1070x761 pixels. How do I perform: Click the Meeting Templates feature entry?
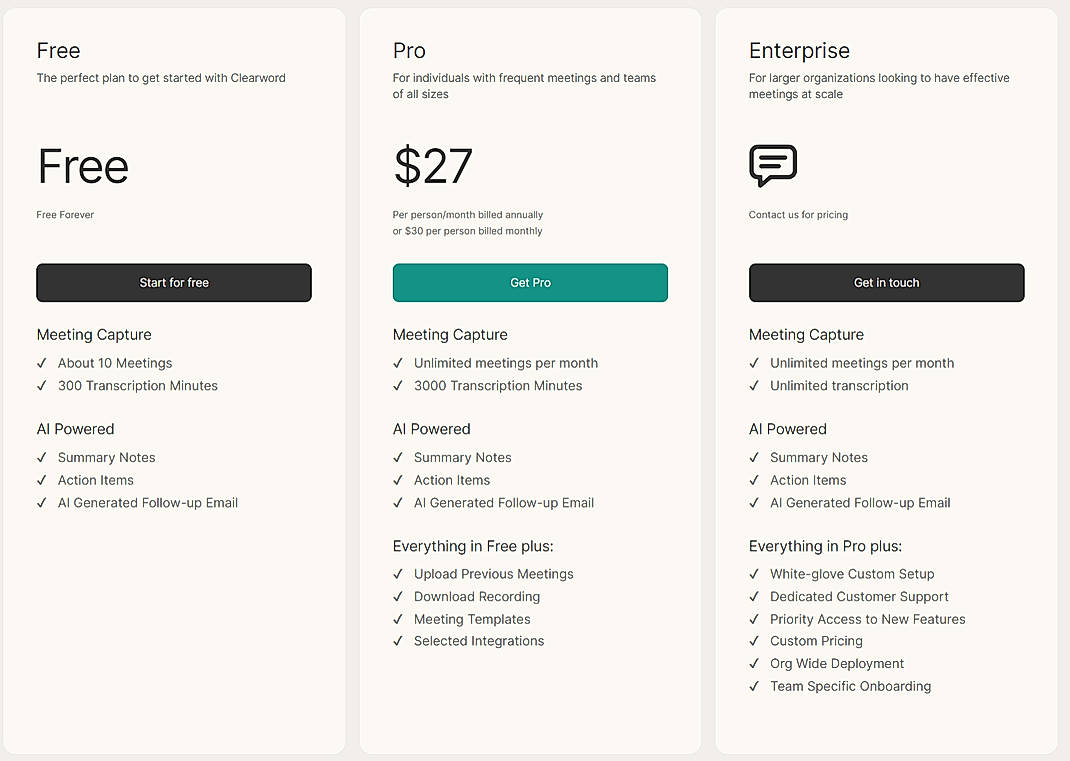point(472,619)
